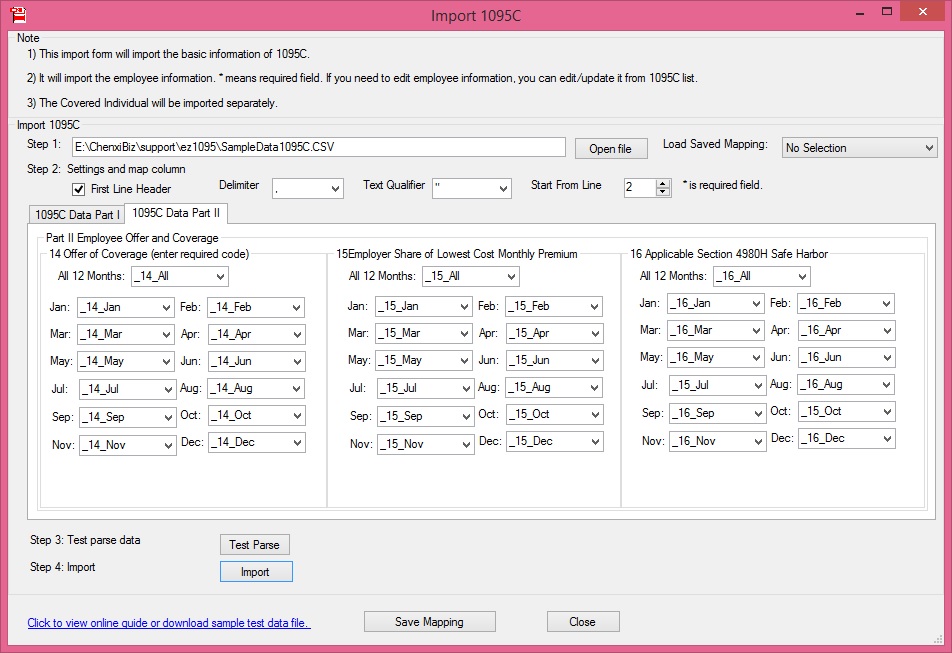The image size is (952, 653).
Task: Click the application icon in title bar
Action: [17, 14]
